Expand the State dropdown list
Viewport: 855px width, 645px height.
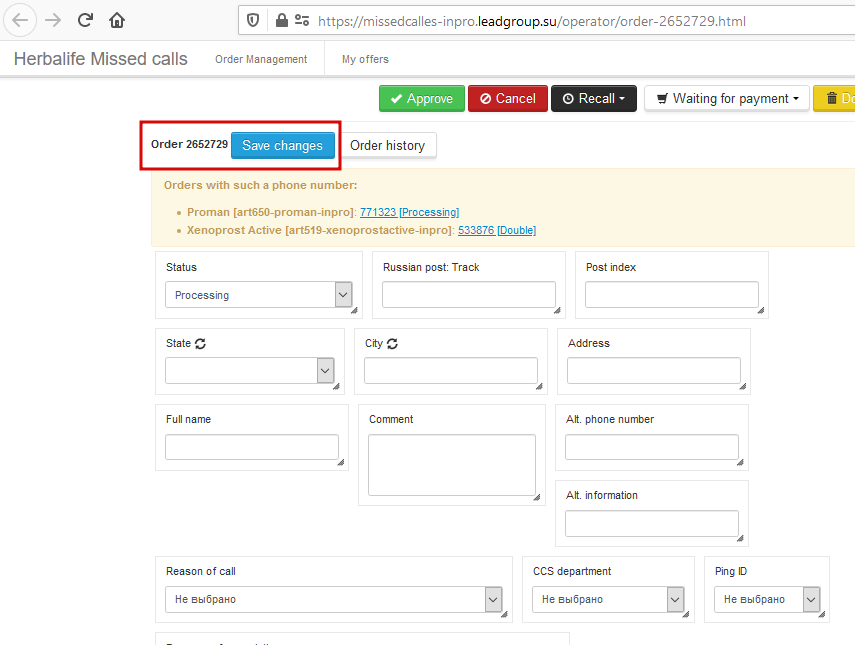point(249,371)
